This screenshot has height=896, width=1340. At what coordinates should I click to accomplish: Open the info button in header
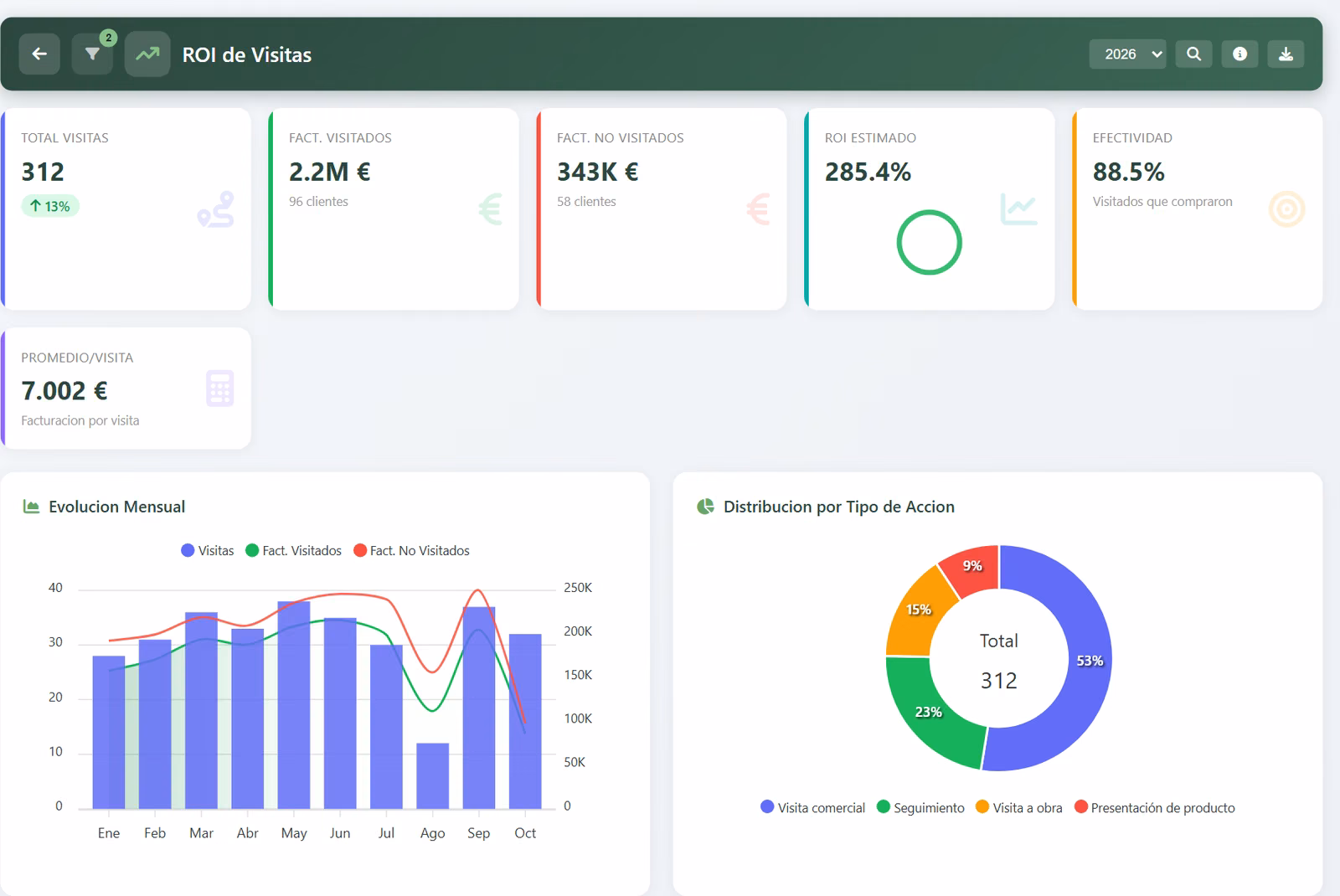point(1239,54)
